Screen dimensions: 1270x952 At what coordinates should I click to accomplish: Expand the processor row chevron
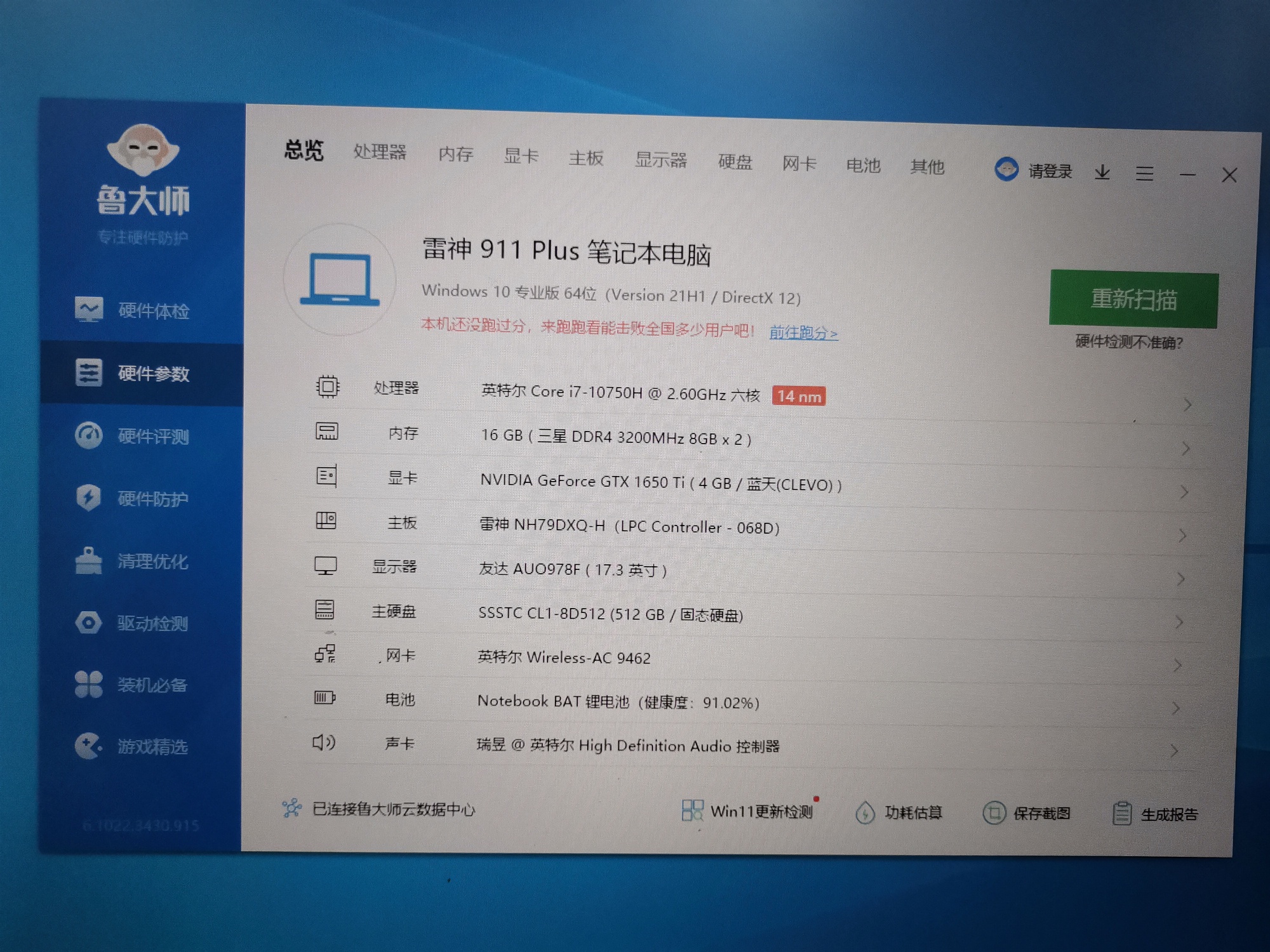click(x=1187, y=405)
